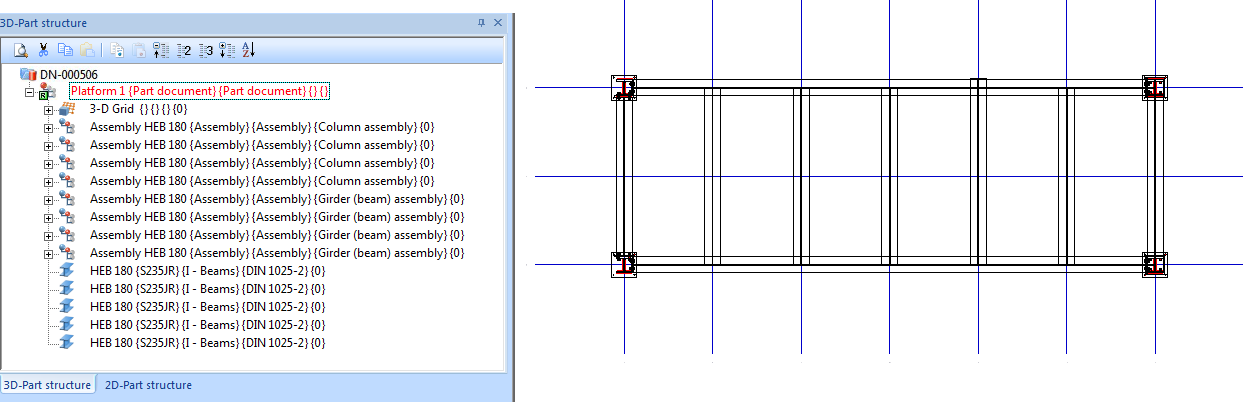Click I-beam icon of the last HEB 180 S235JR row
The image size is (1243, 402).
click(68, 343)
